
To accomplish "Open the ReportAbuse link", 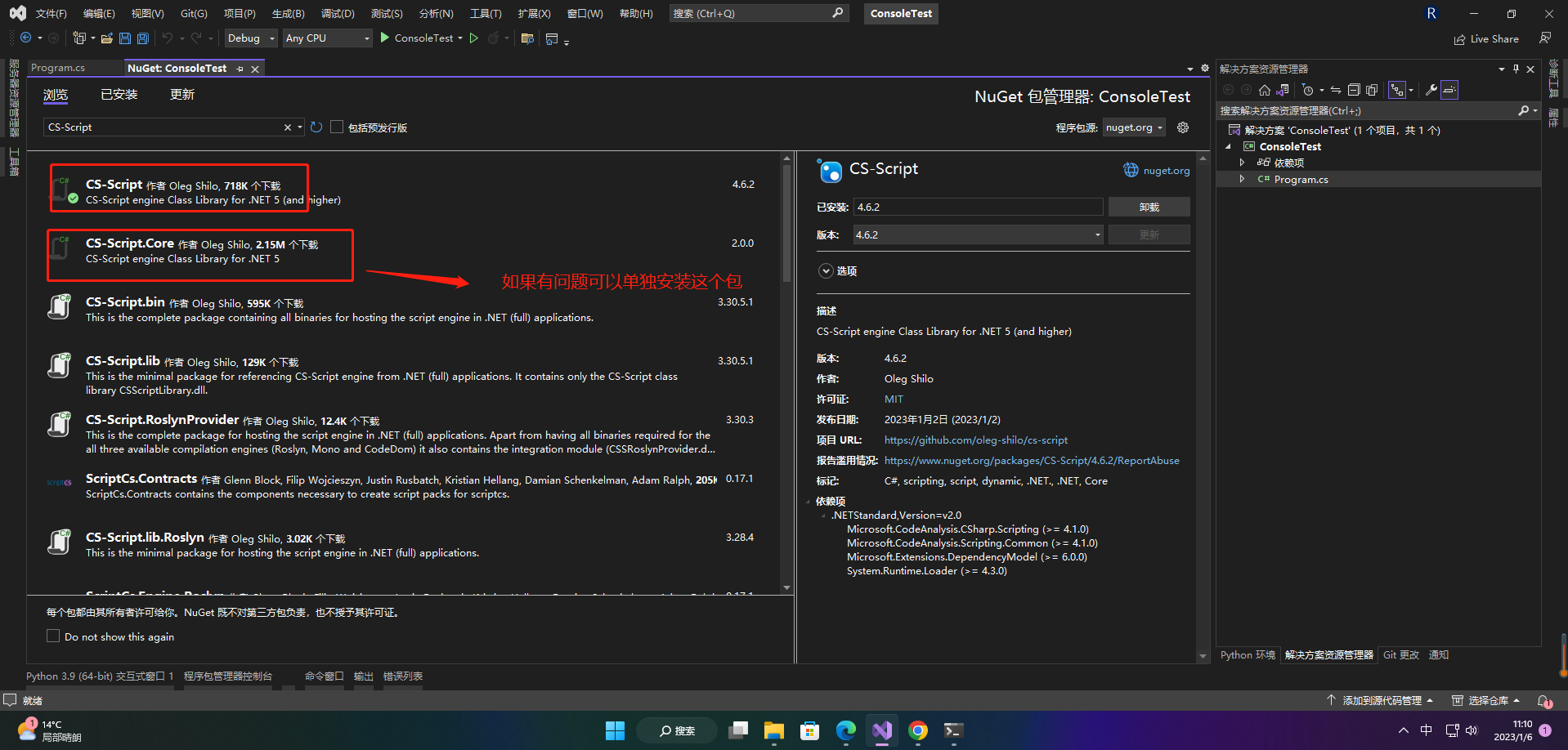I will [1032, 460].
